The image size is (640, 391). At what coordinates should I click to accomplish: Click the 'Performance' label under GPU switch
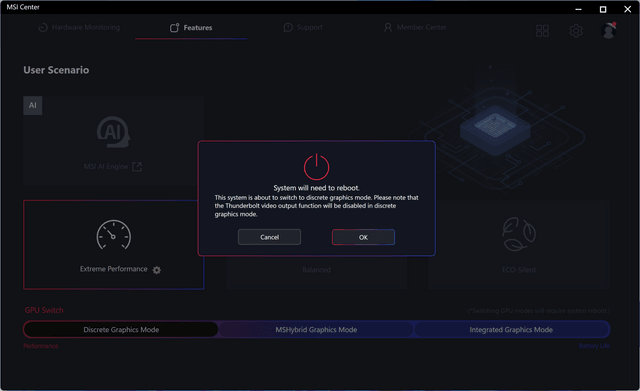[41, 346]
